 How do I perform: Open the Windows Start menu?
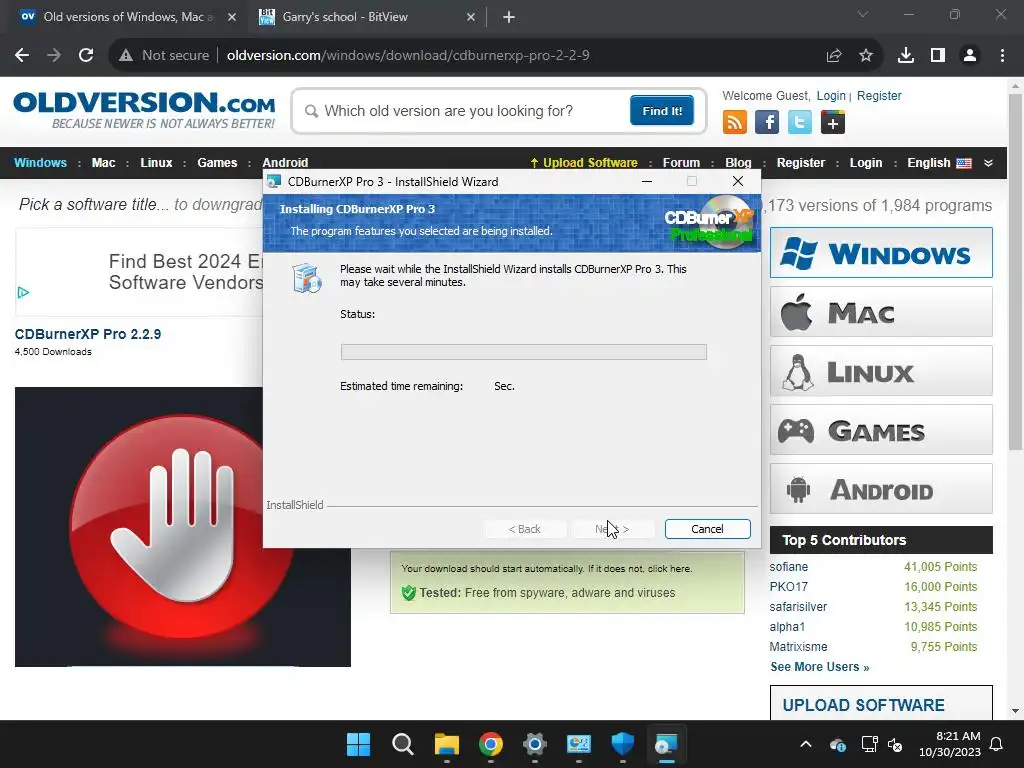tap(359, 744)
